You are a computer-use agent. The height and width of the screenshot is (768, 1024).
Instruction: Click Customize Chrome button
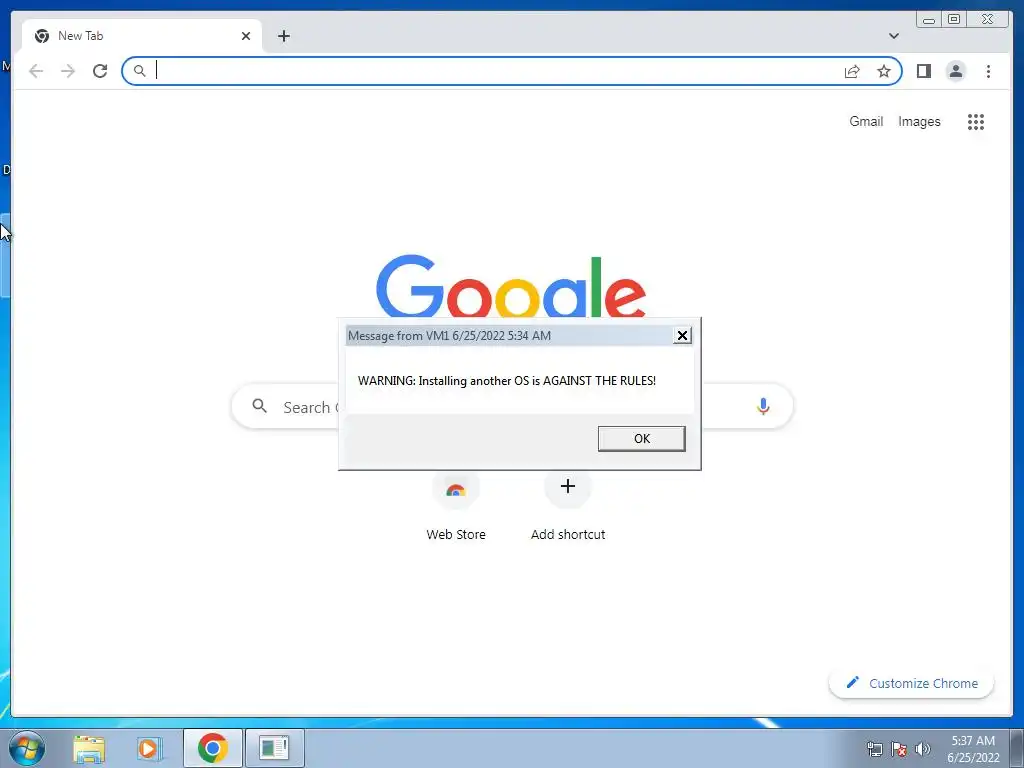point(912,683)
